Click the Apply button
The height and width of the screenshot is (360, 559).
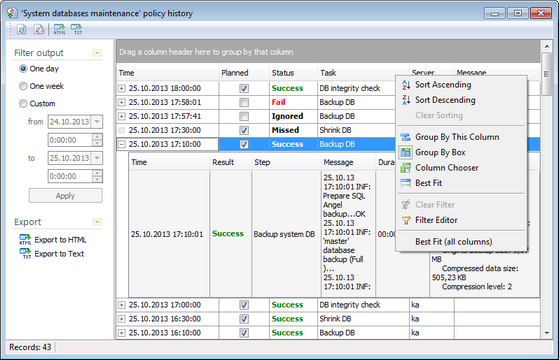click(x=66, y=196)
